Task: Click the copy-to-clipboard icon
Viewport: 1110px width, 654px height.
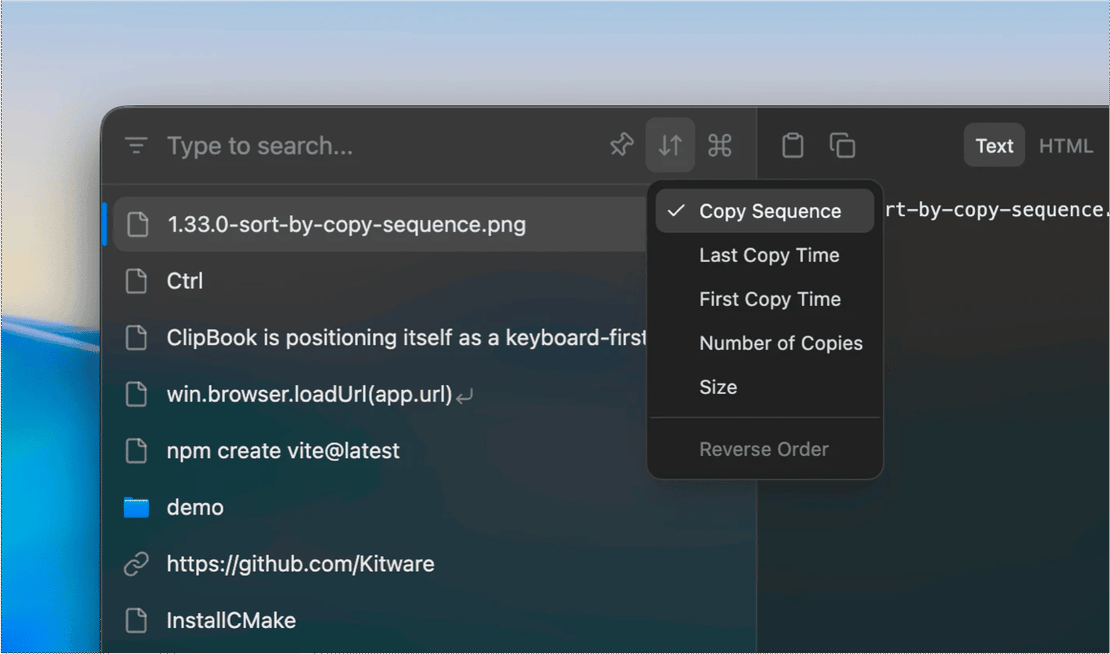Action: click(x=842, y=145)
